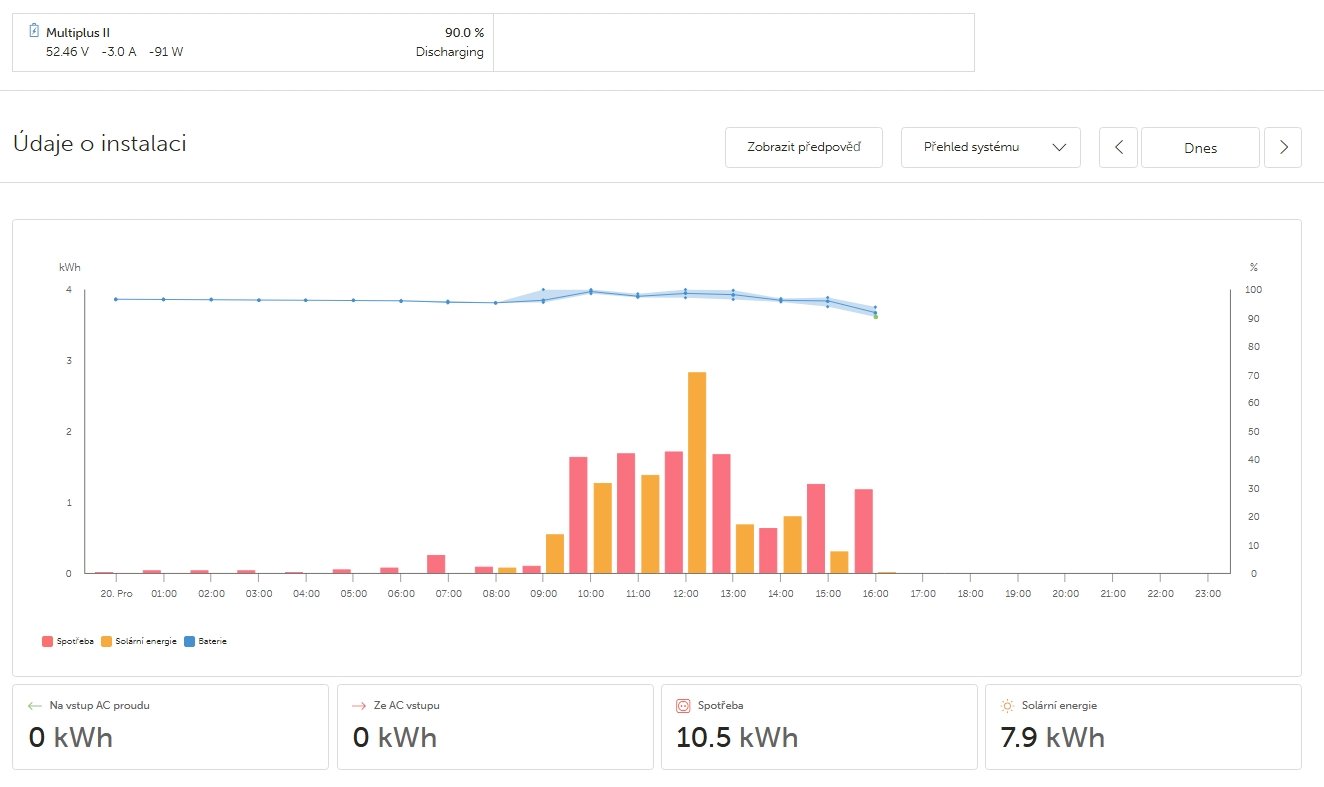Click the battery icon beside Multiplus II

(x=34, y=31)
